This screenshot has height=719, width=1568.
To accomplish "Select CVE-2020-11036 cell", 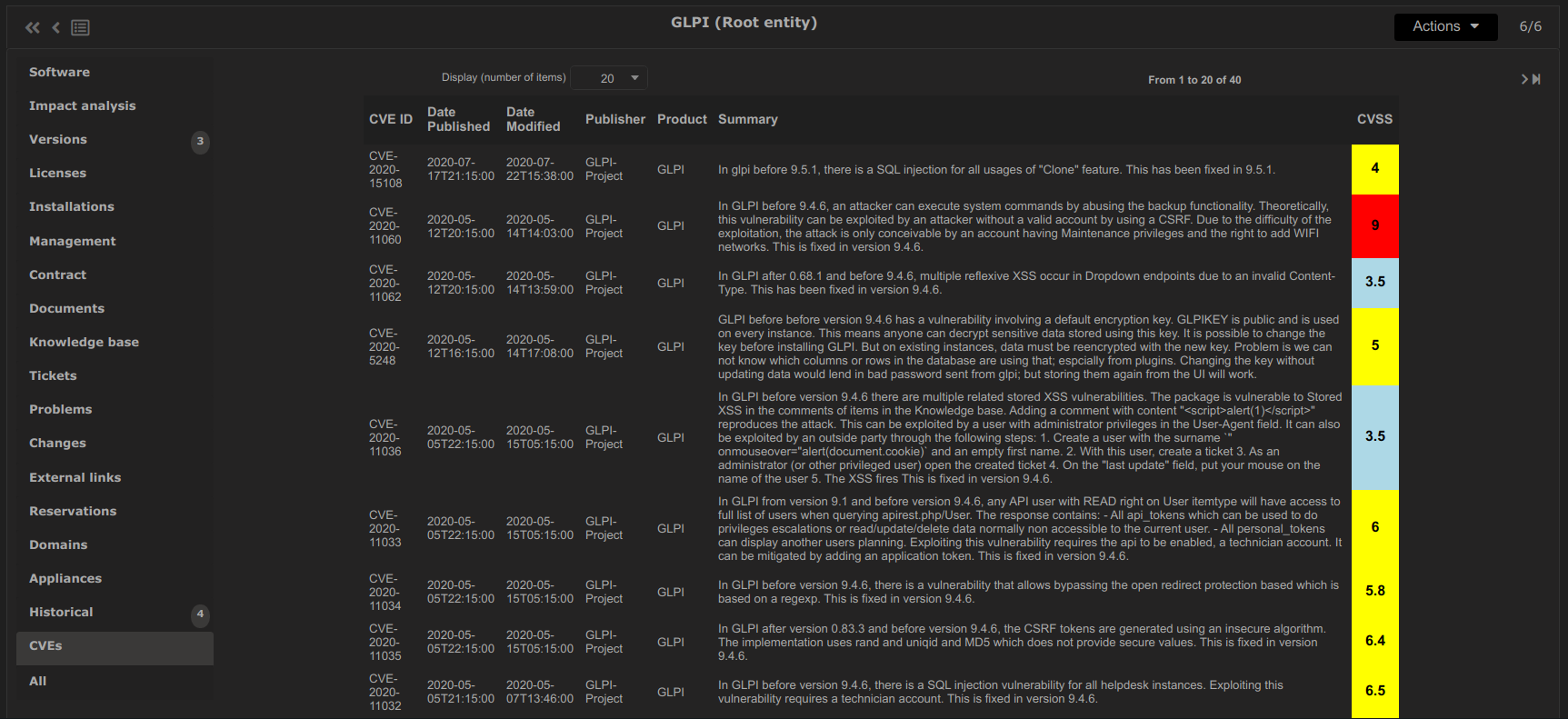I will point(385,437).
